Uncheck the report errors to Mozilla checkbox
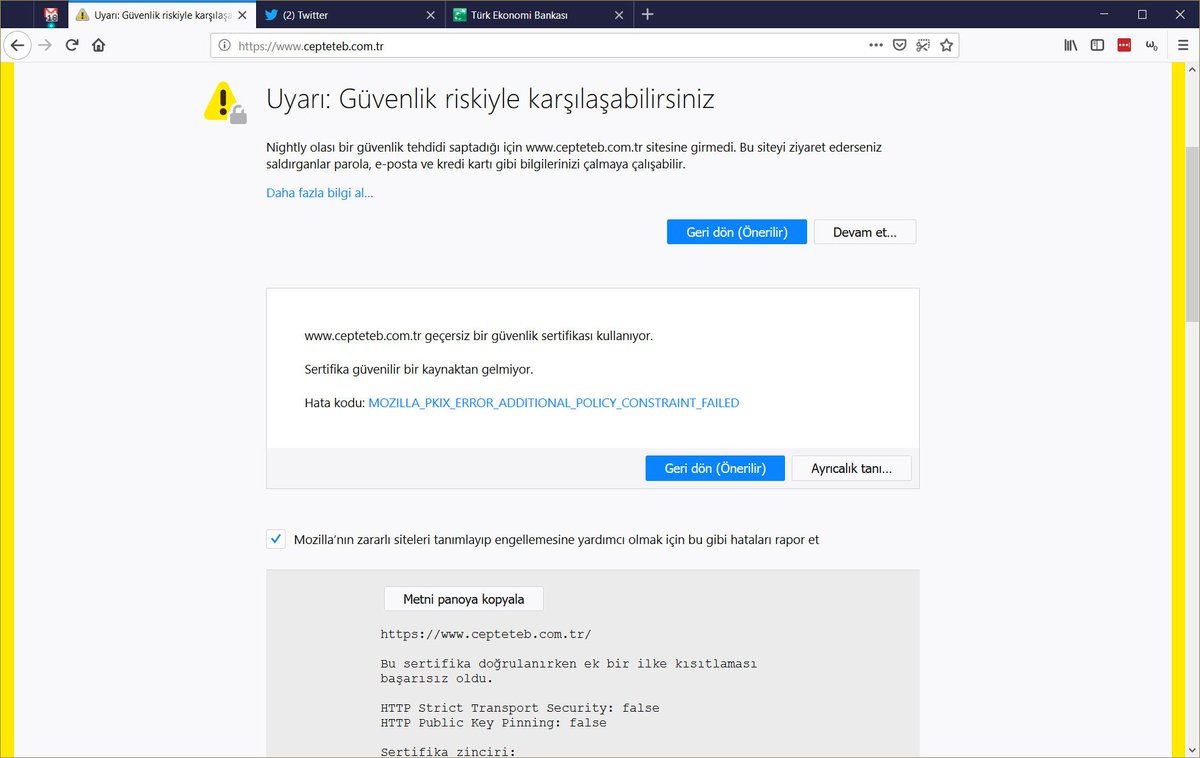This screenshot has height=758, width=1200. (276, 539)
